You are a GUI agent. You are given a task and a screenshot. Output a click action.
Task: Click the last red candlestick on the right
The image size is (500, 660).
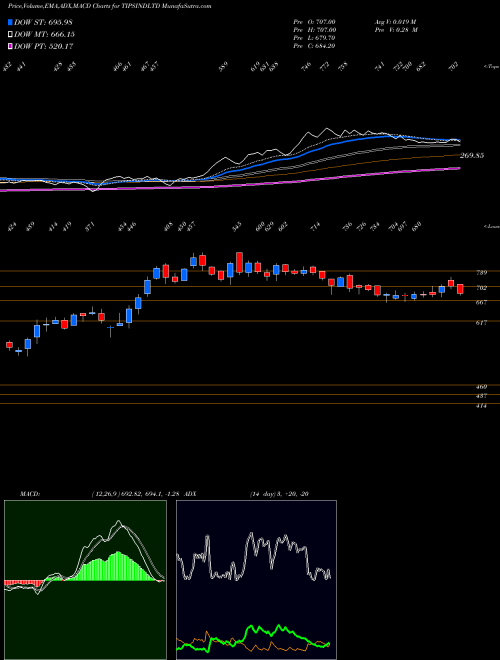coord(460,289)
